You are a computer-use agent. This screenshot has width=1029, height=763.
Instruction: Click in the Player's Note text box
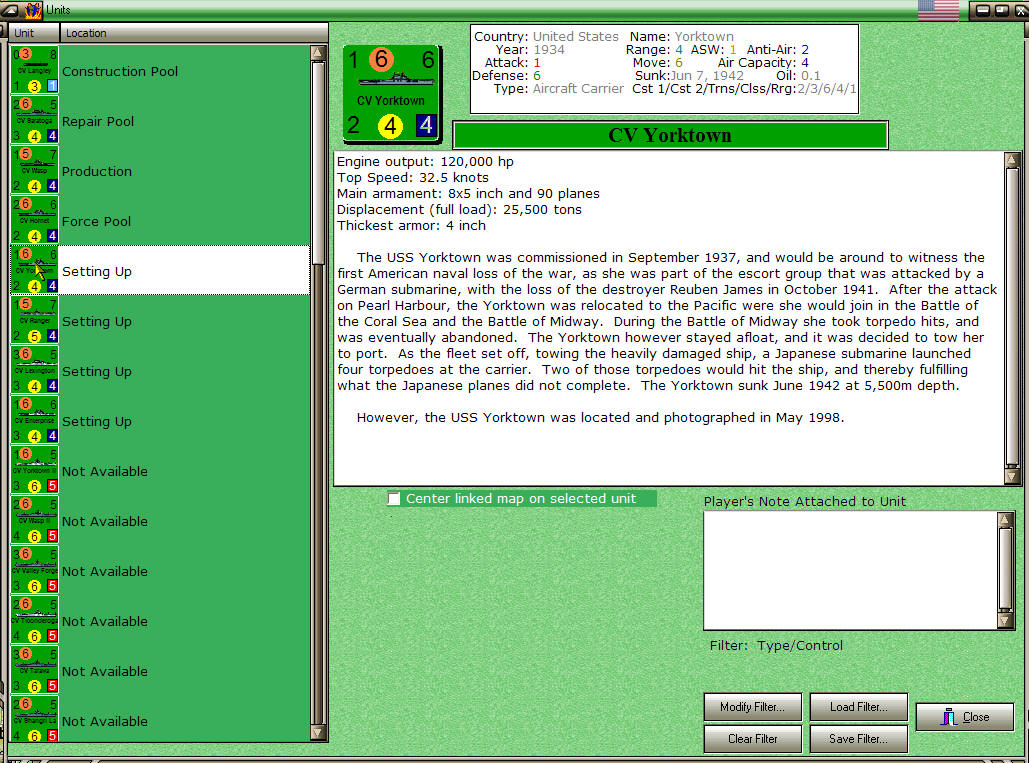tap(850, 570)
